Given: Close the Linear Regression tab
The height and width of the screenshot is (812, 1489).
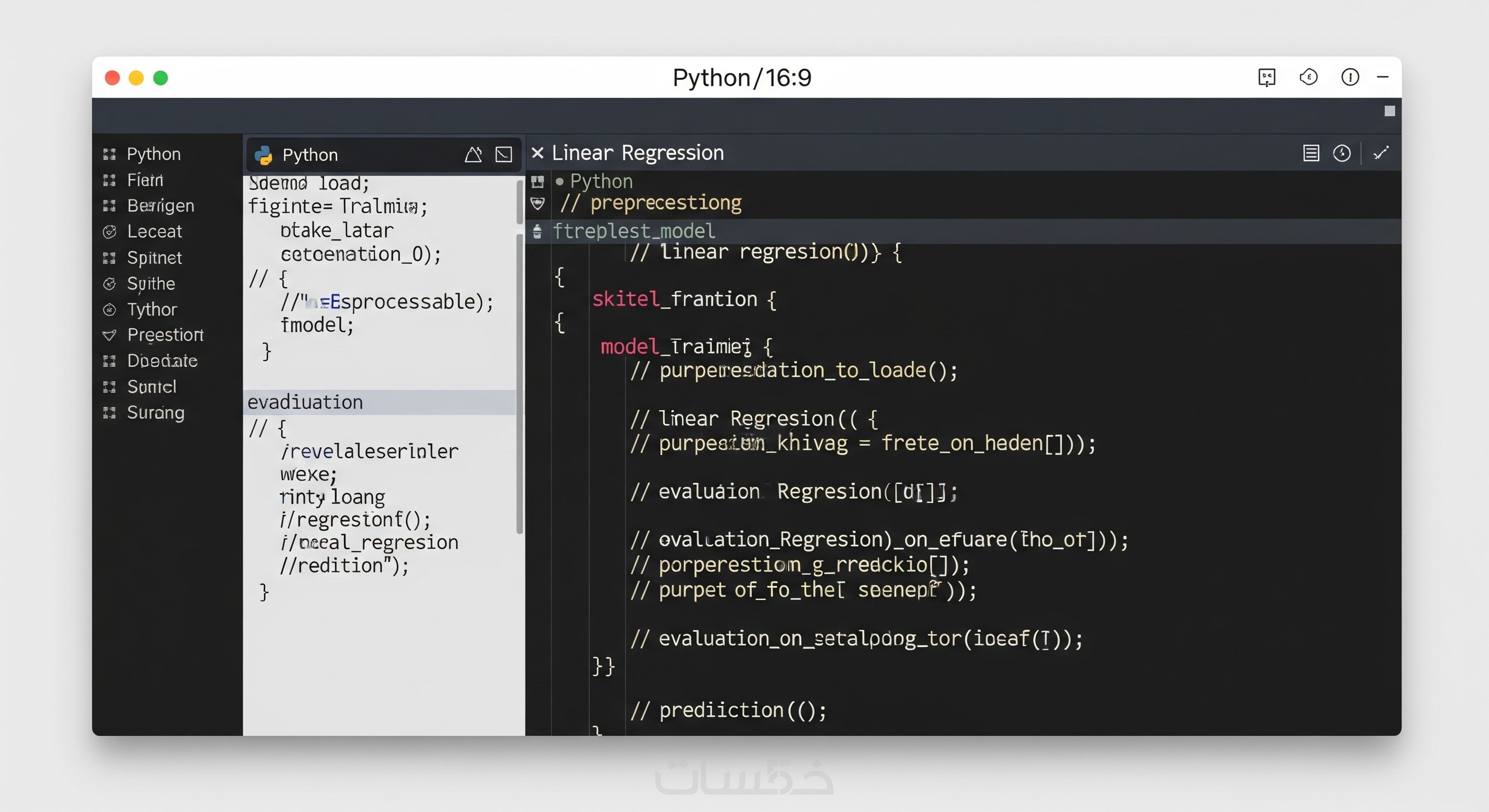Looking at the screenshot, I should [537, 153].
